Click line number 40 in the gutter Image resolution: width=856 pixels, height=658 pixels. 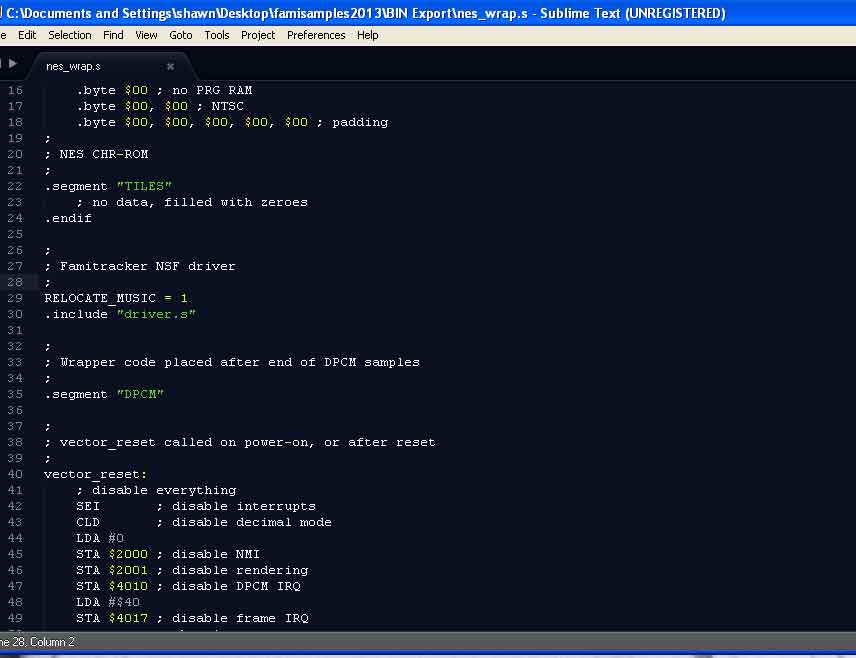tap(14, 474)
